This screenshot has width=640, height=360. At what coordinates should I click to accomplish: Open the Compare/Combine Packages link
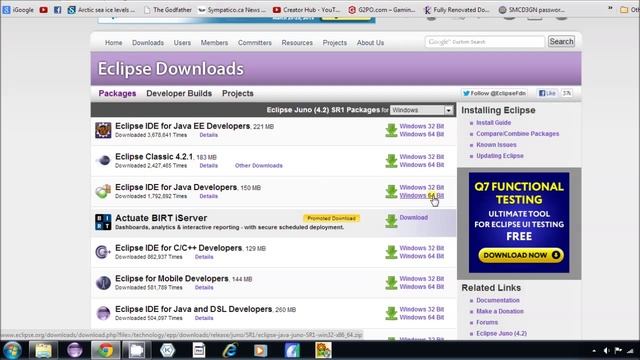click(x=518, y=133)
